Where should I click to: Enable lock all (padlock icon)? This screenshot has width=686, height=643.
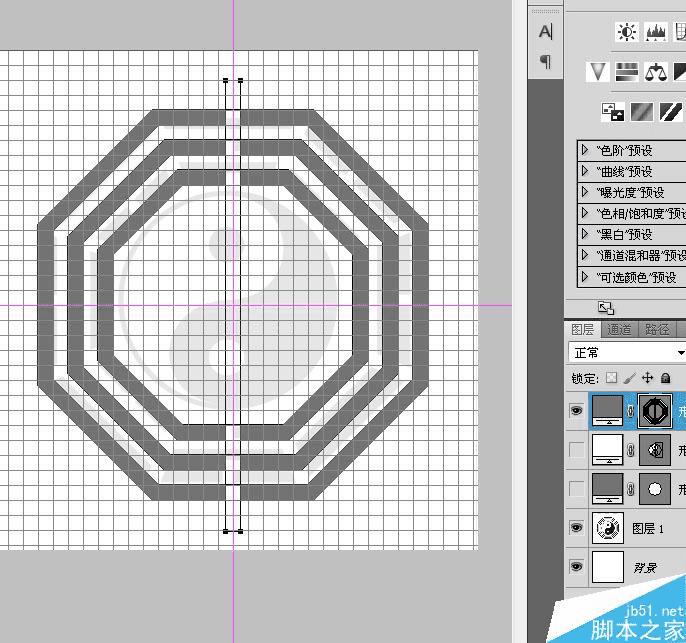tap(665, 377)
